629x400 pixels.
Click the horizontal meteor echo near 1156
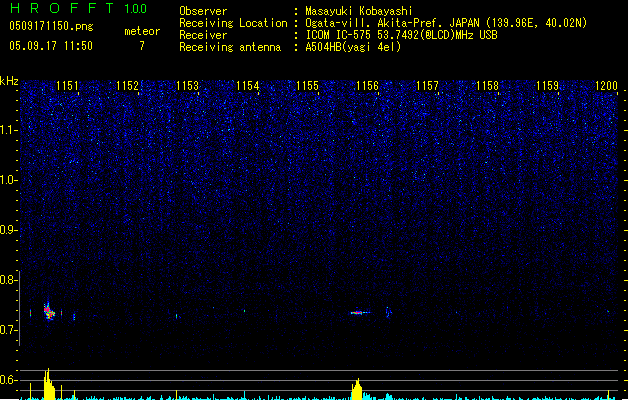coord(360,313)
